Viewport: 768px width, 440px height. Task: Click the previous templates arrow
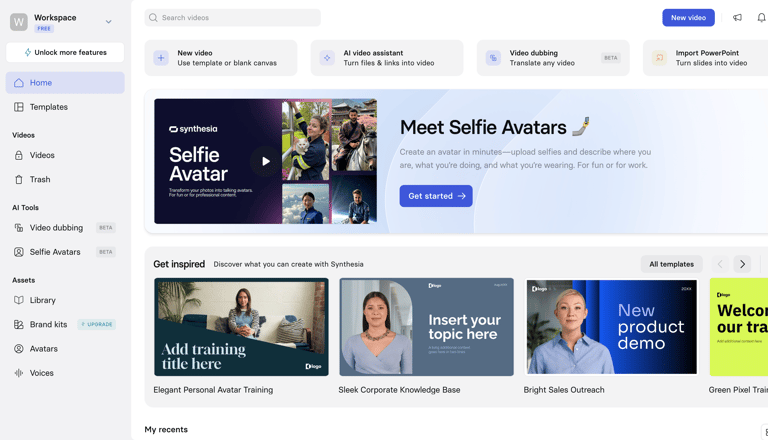point(720,264)
